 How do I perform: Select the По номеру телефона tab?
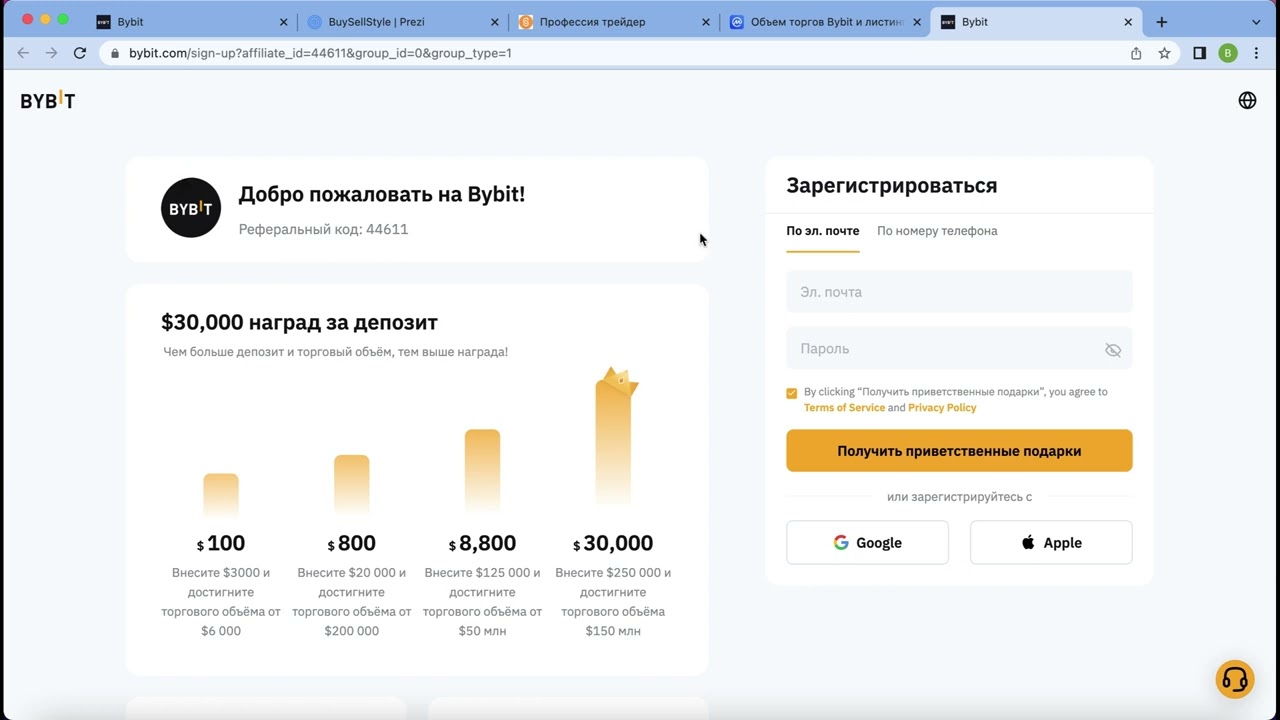click(937, 231)
